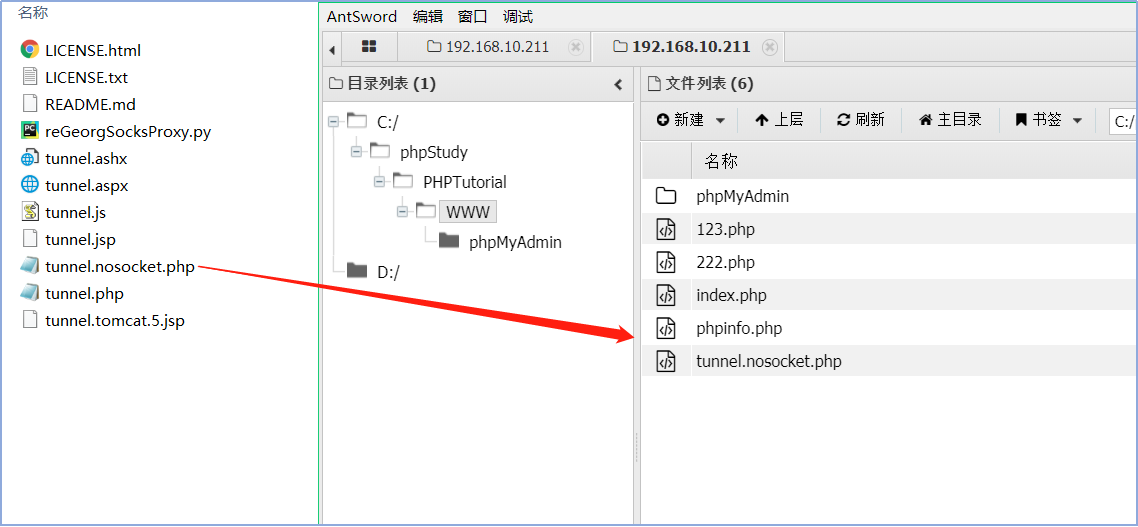Collapse the WWW tree node
1138x527 pixels.
click(x=403, y=212)
